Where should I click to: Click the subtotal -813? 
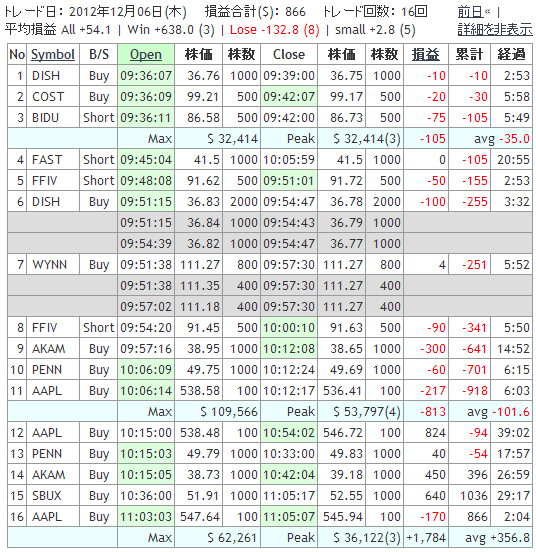pyautogui.click(x=433, y=412)
